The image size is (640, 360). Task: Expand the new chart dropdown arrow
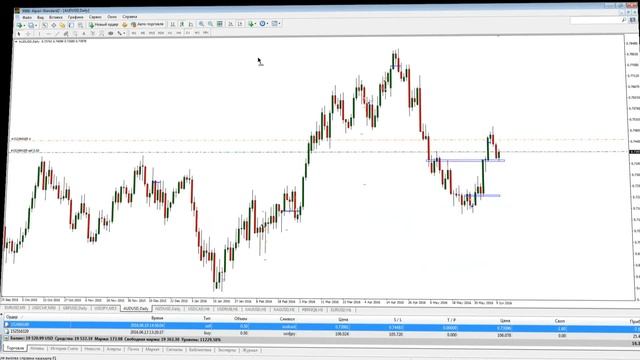[x=24, y=25]
